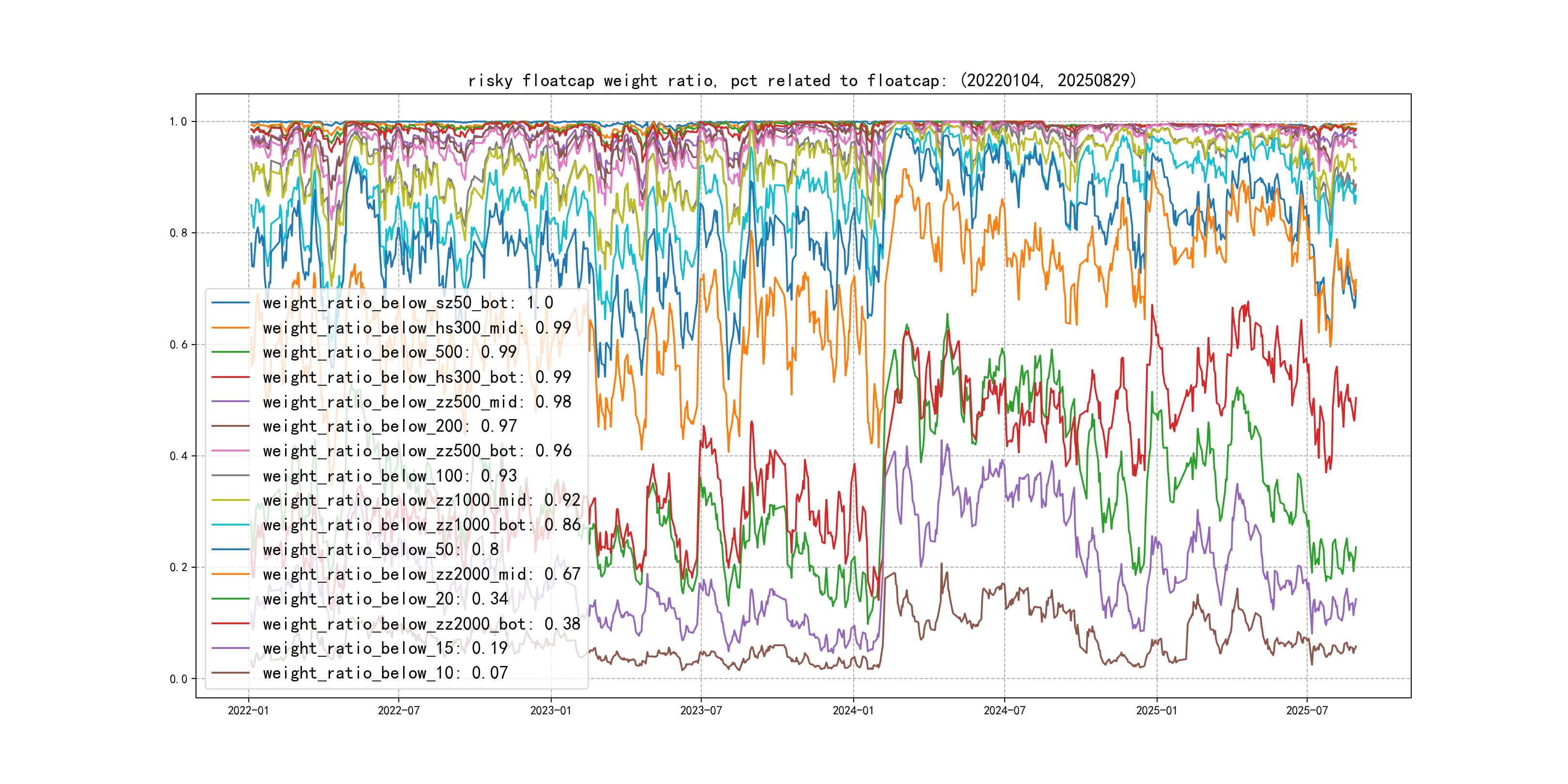Click olive line swatch for zz1000_mid
Screen dimensions: 1568x784
tap(230, 500)
